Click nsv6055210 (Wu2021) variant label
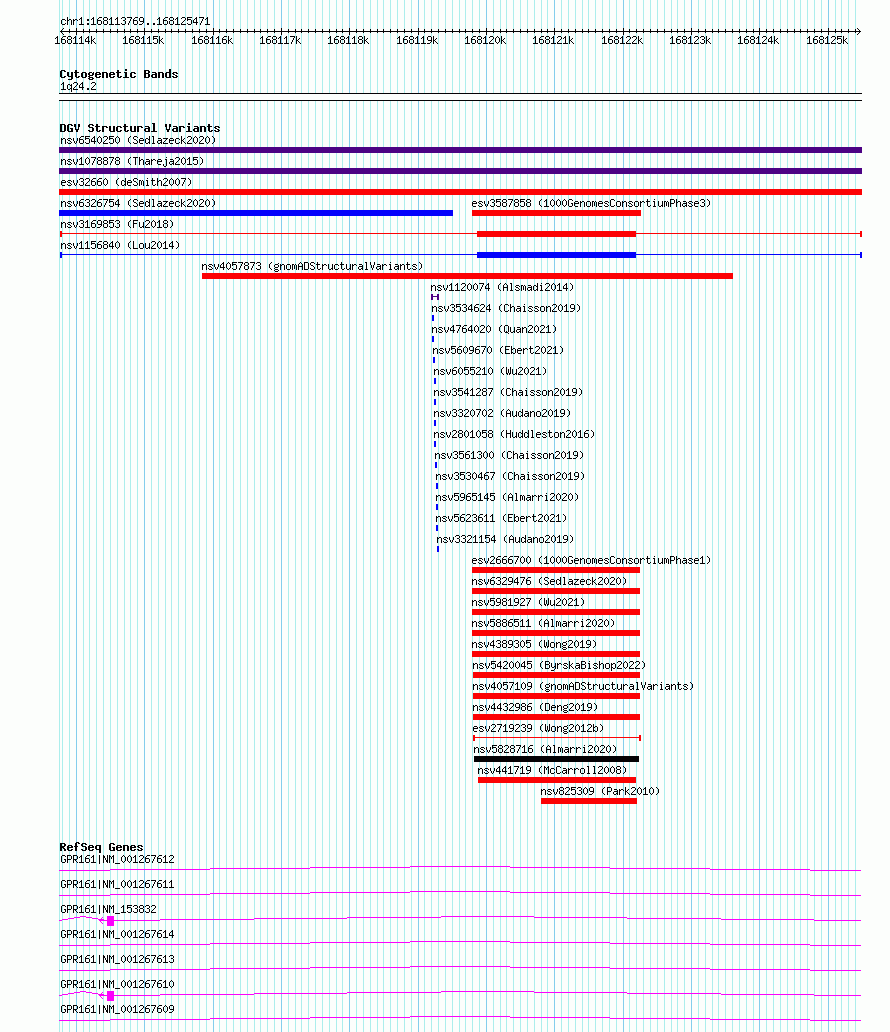 [x=490, y=372]
